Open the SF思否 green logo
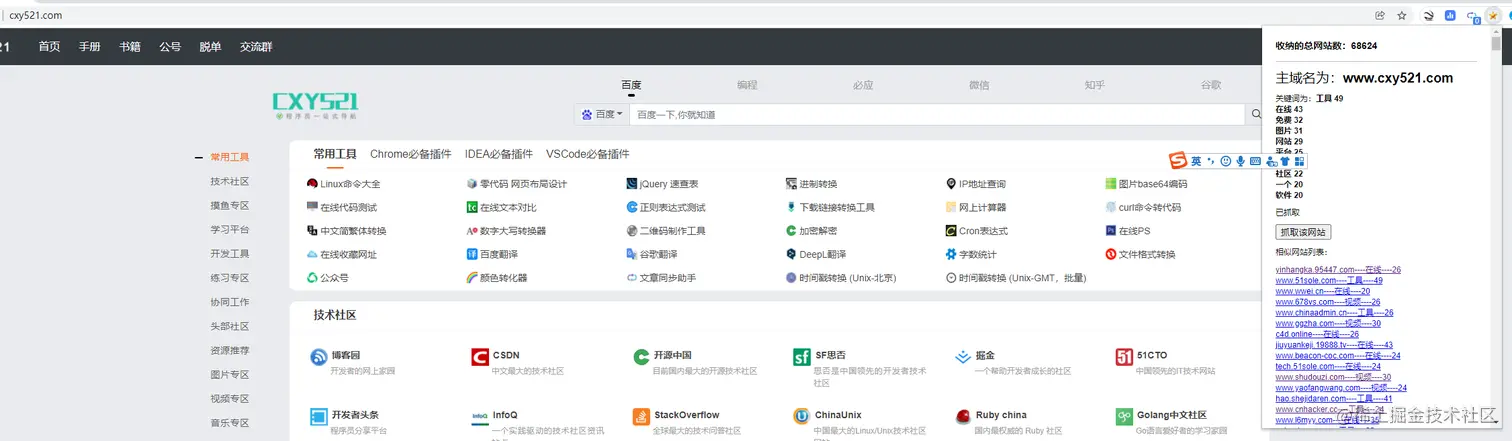 802,357
